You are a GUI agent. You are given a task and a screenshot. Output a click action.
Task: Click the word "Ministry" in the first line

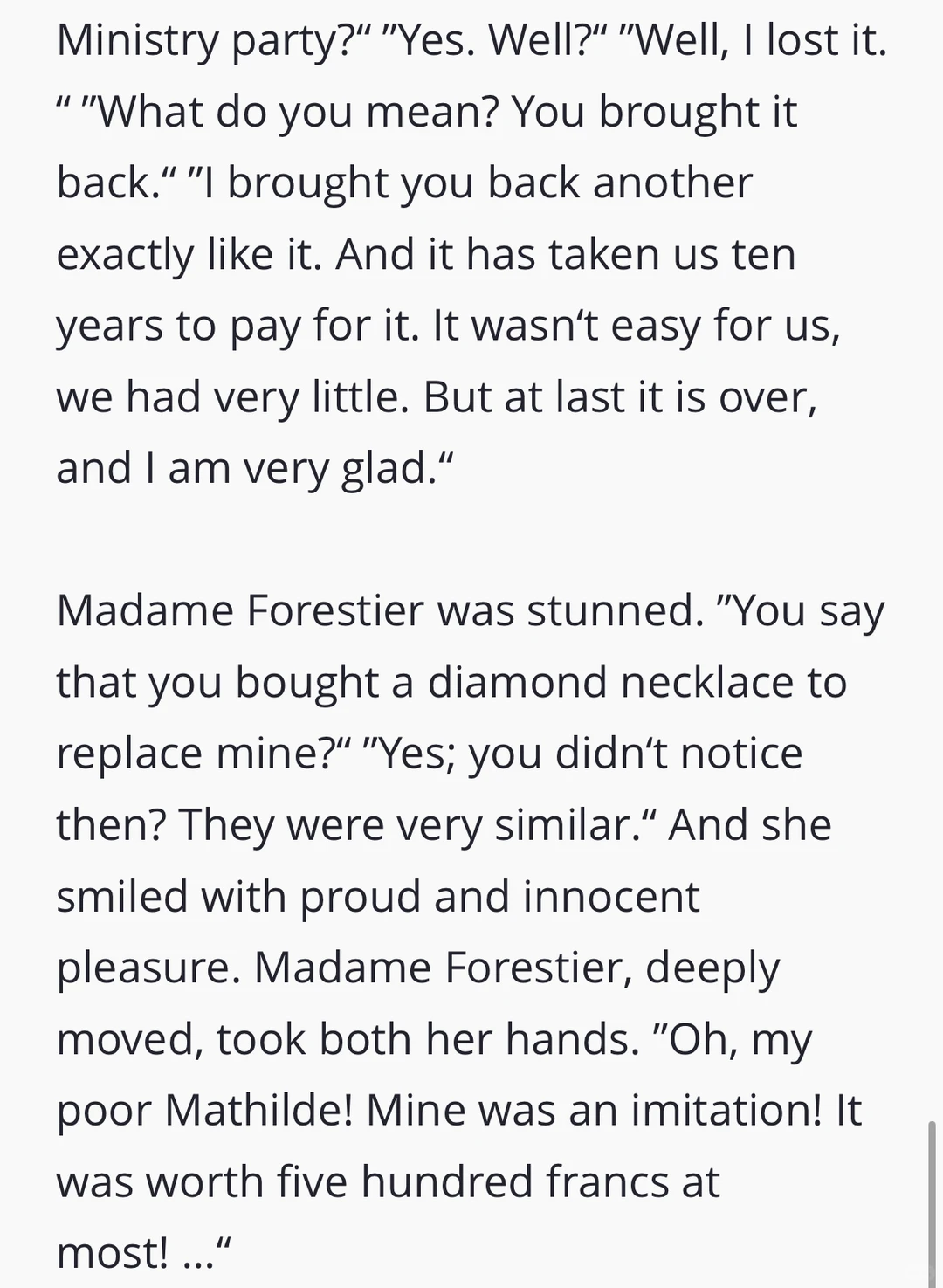click(x=137, y=40)
